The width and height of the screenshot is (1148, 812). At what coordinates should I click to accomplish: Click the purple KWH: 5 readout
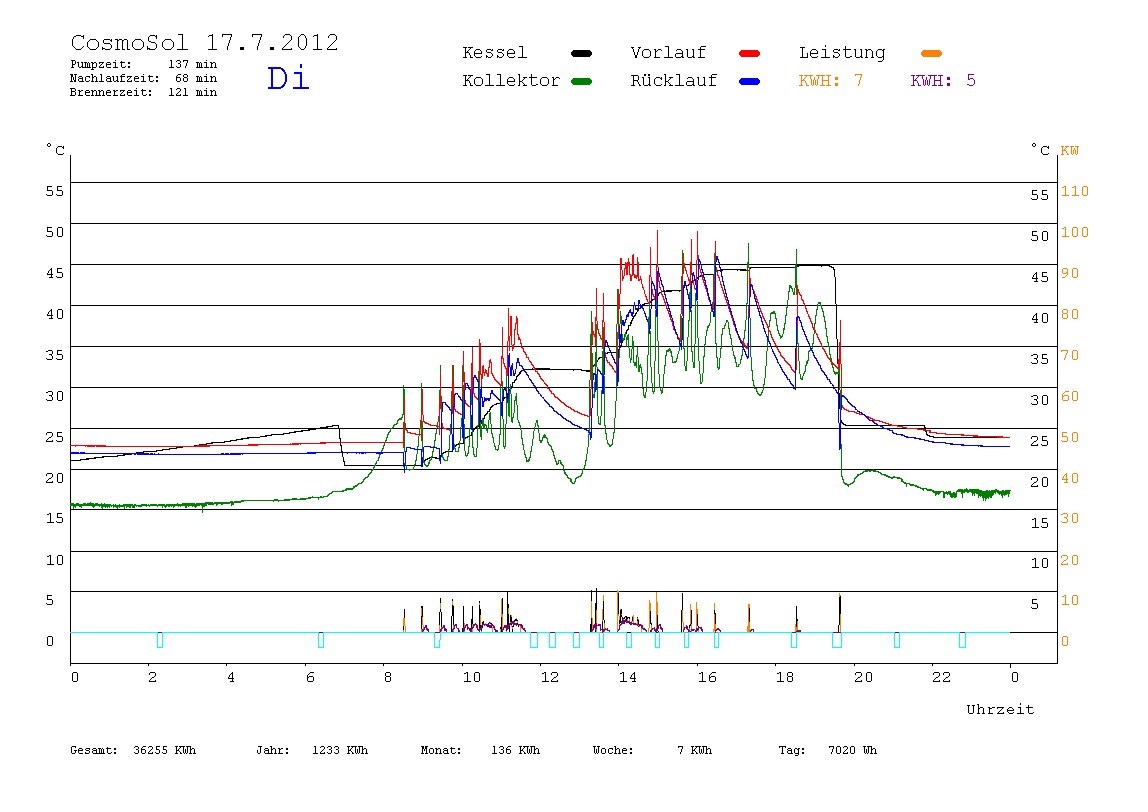pos(943,81)
